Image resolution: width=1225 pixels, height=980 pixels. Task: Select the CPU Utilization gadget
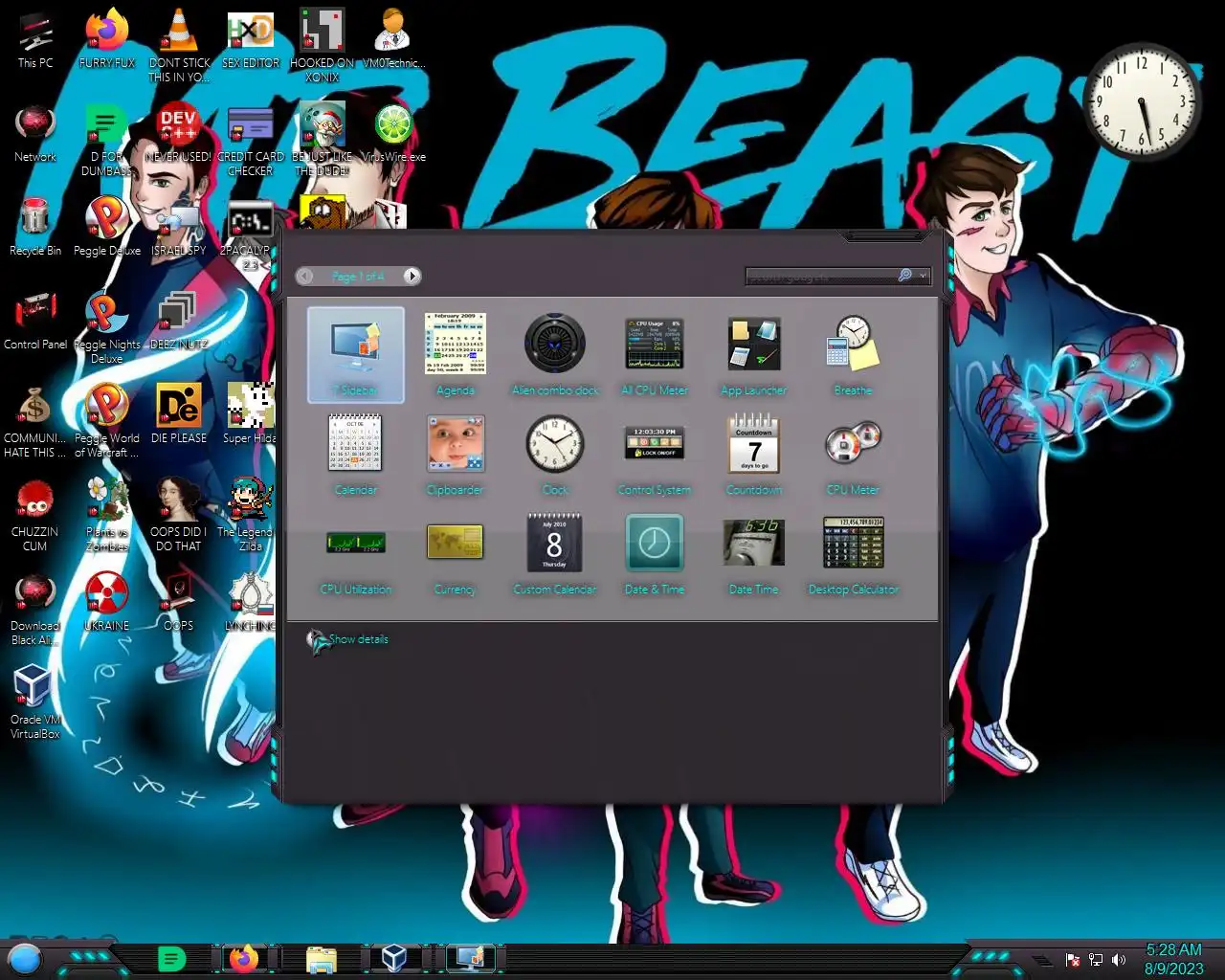tap(356, 554)
